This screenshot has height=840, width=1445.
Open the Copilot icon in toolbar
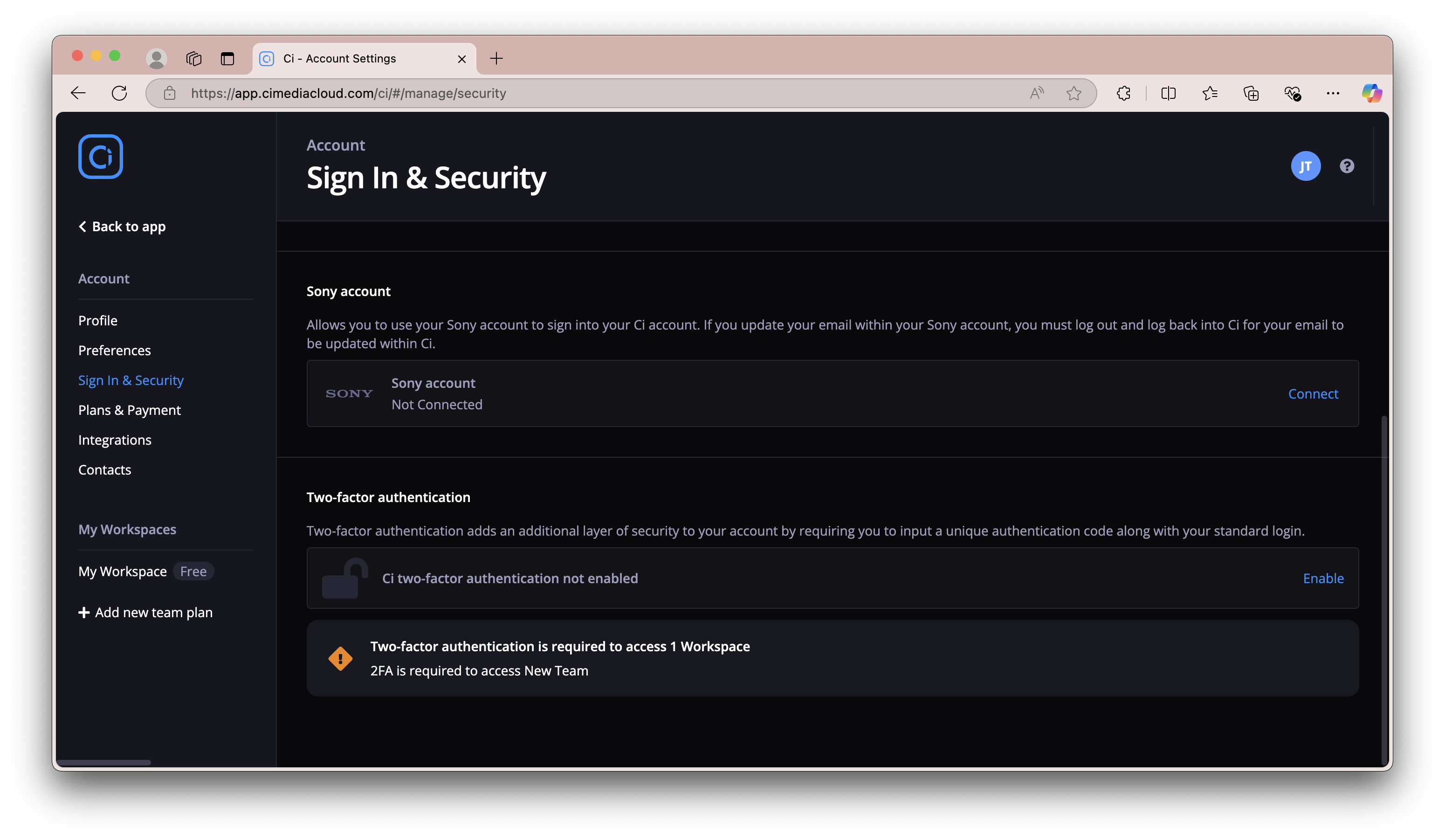coord(1372,93)
